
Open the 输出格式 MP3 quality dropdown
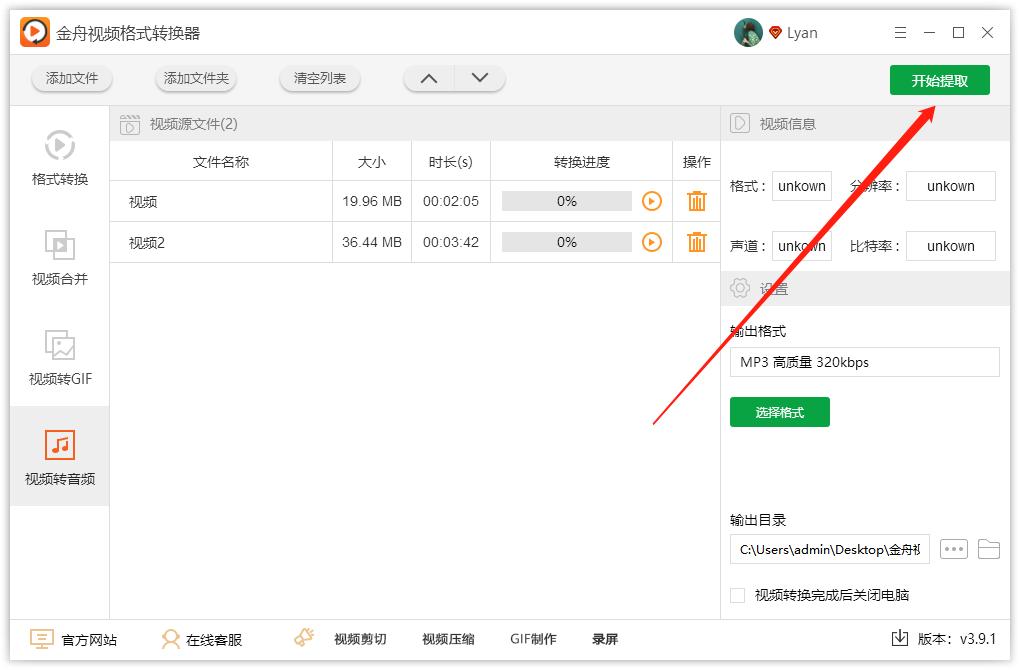864,361
